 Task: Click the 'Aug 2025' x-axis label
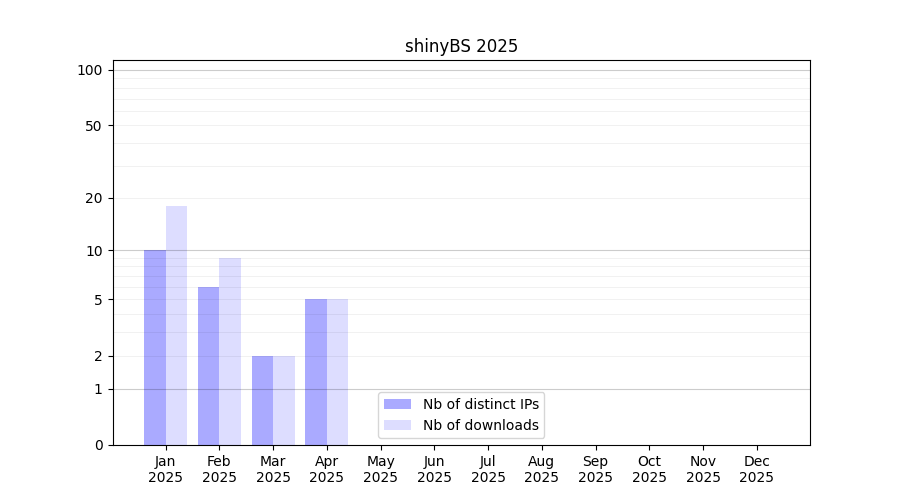[542, 469]
